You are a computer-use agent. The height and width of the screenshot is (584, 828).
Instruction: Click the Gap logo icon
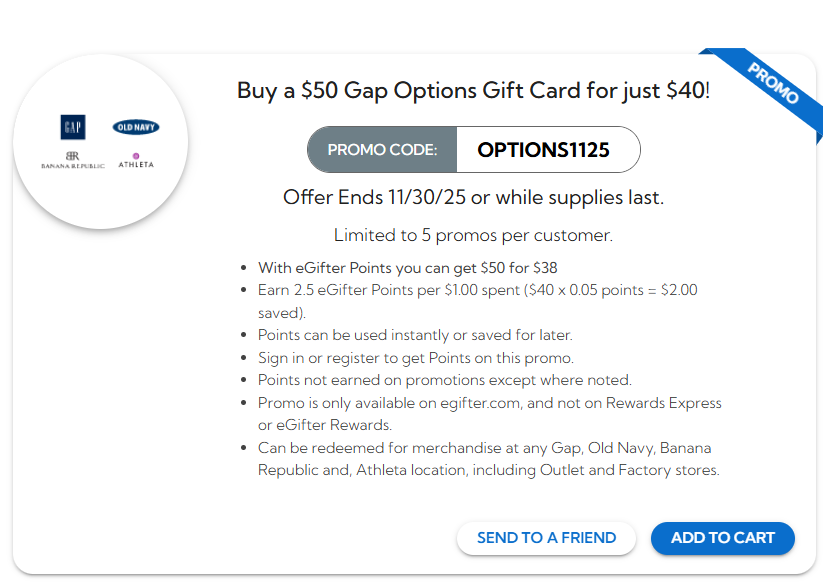click(x=72, y=127)
